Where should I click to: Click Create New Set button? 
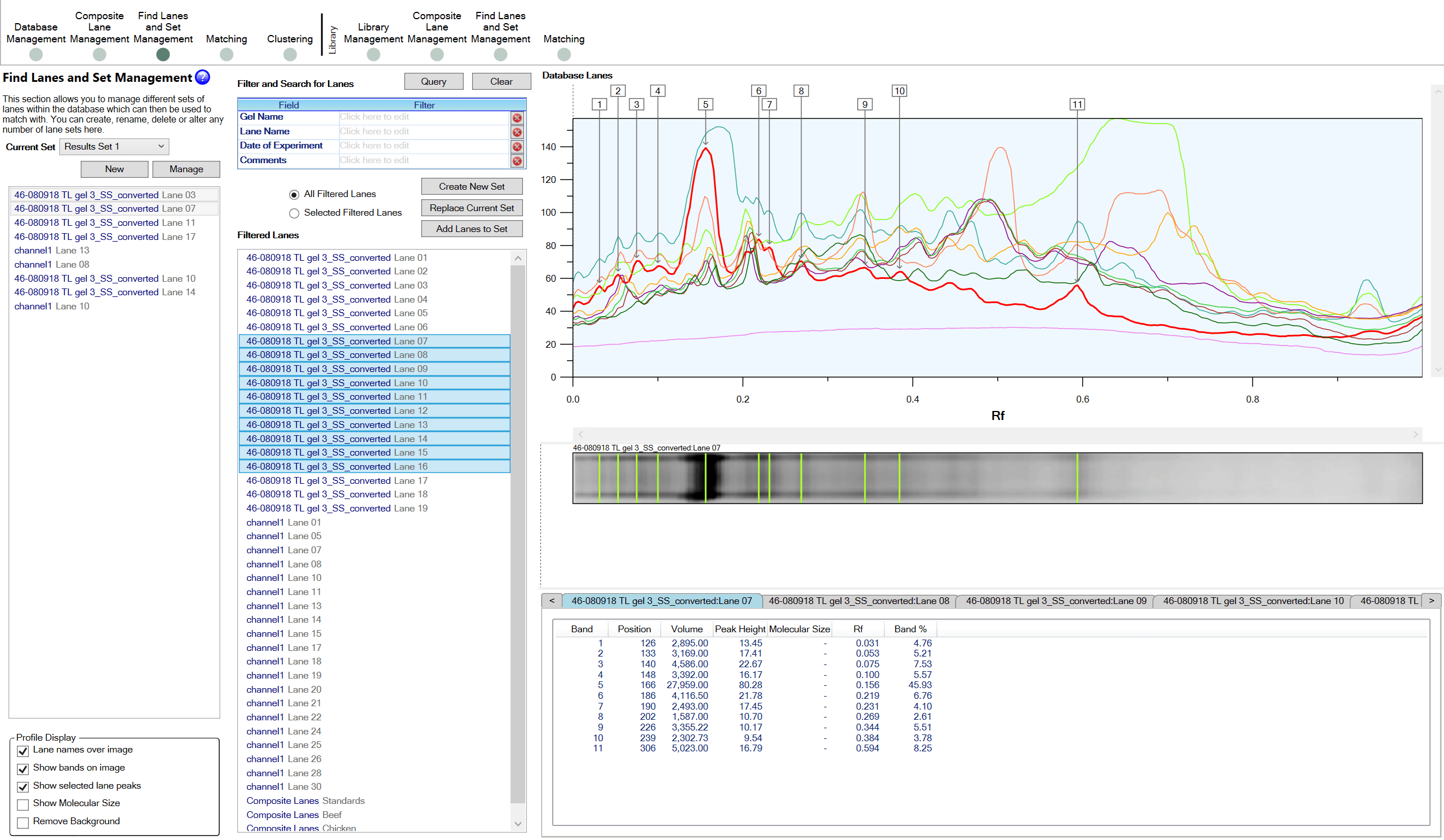coord(472,186)
